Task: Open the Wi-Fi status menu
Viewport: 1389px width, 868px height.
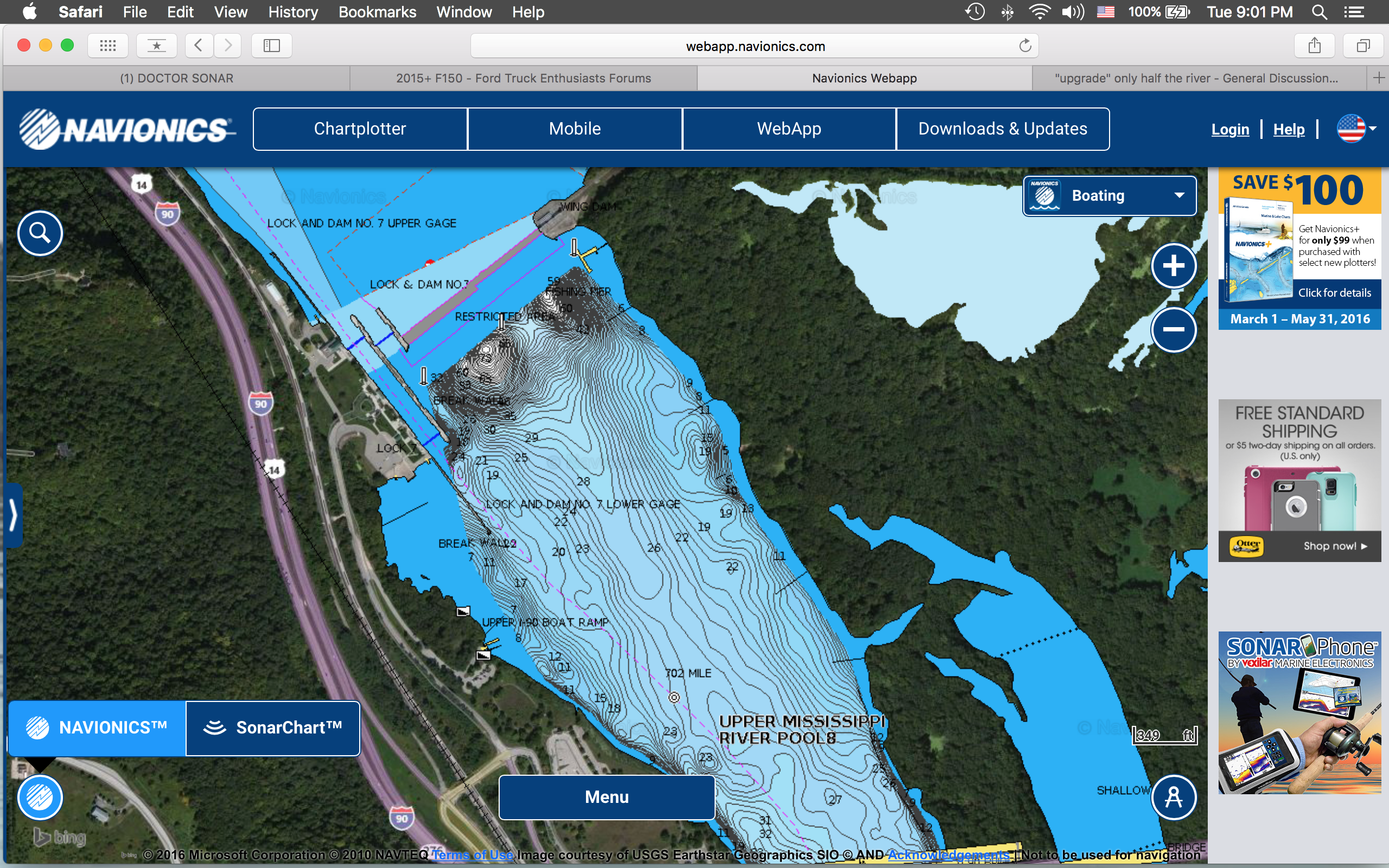Action: 1039,11
